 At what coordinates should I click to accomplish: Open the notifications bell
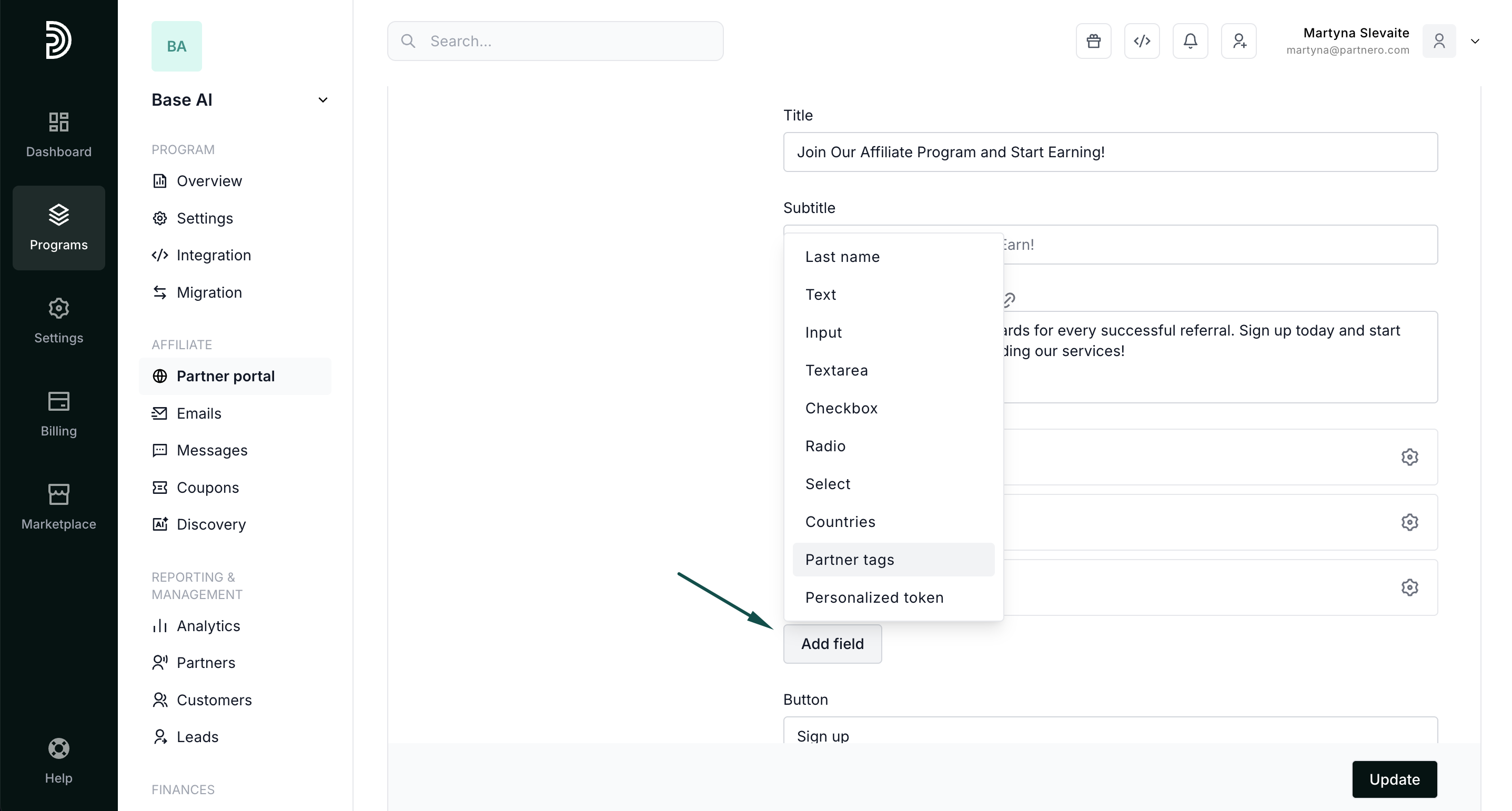pyautogui.click(x=1190, y=41)
